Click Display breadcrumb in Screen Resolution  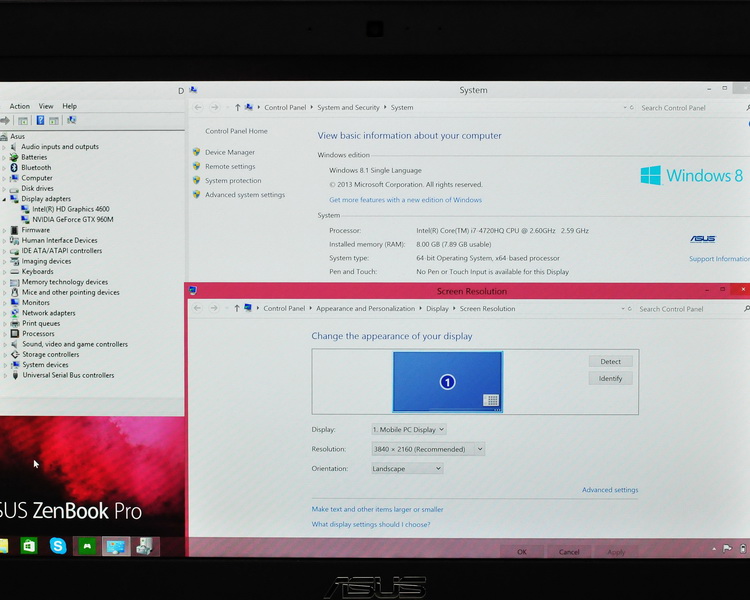click(437, 309)
